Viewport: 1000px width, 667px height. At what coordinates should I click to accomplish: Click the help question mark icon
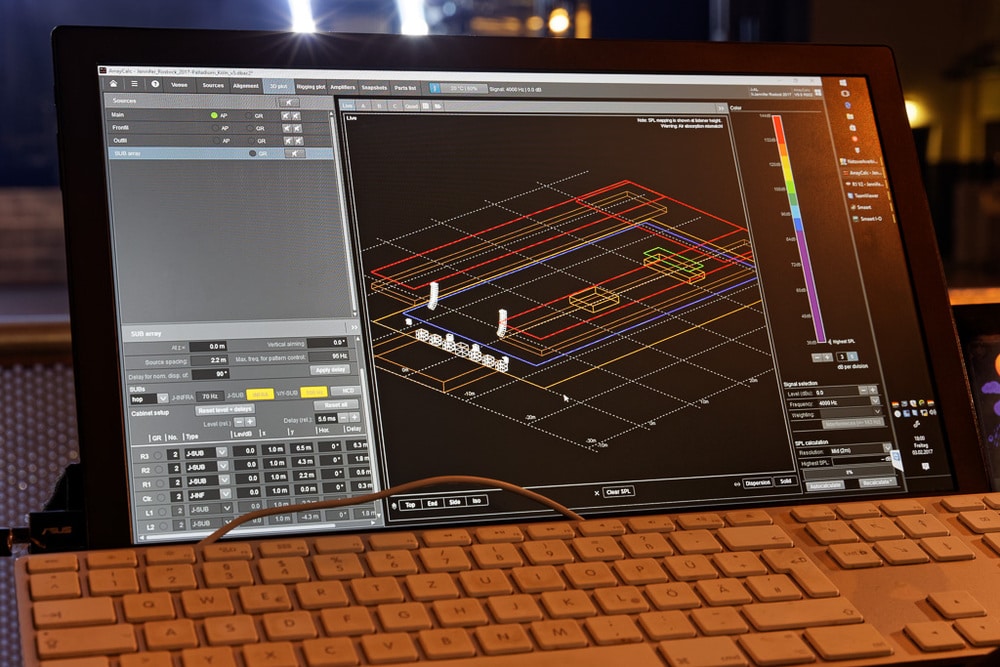[155, 85]
